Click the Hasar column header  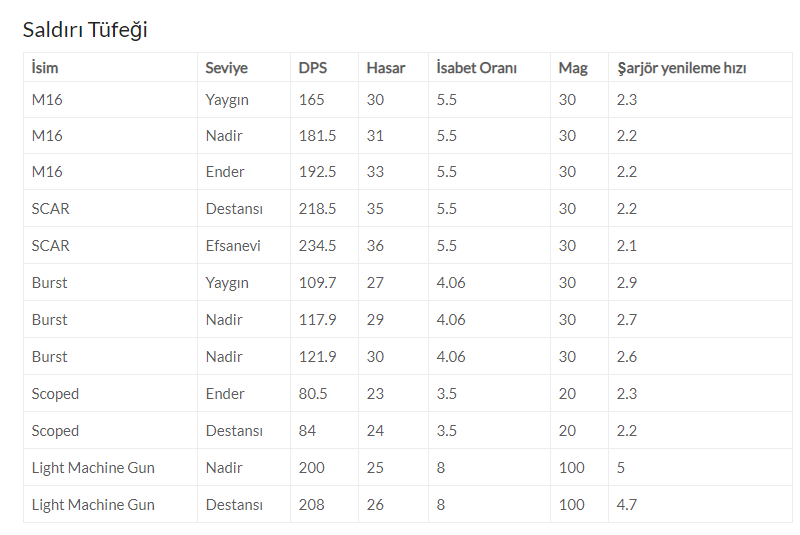(386, 67)
